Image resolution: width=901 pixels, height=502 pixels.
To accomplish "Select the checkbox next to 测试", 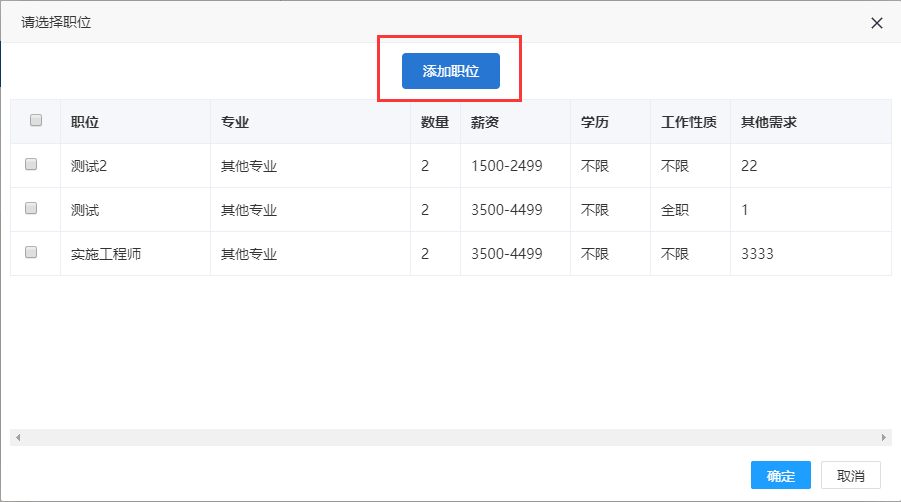I will [x=31, y=209].
